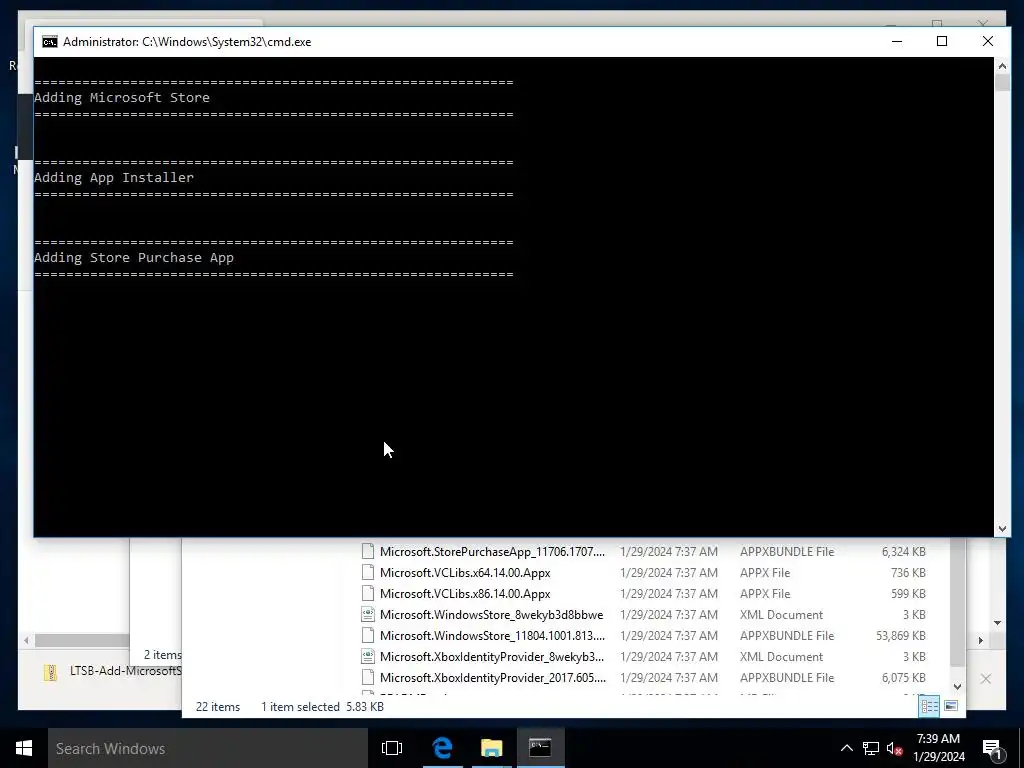This screenshot has width=1024, height=768.
Task: Launch Microsoft Edge from the taskbar
Action: click(442, 748)
